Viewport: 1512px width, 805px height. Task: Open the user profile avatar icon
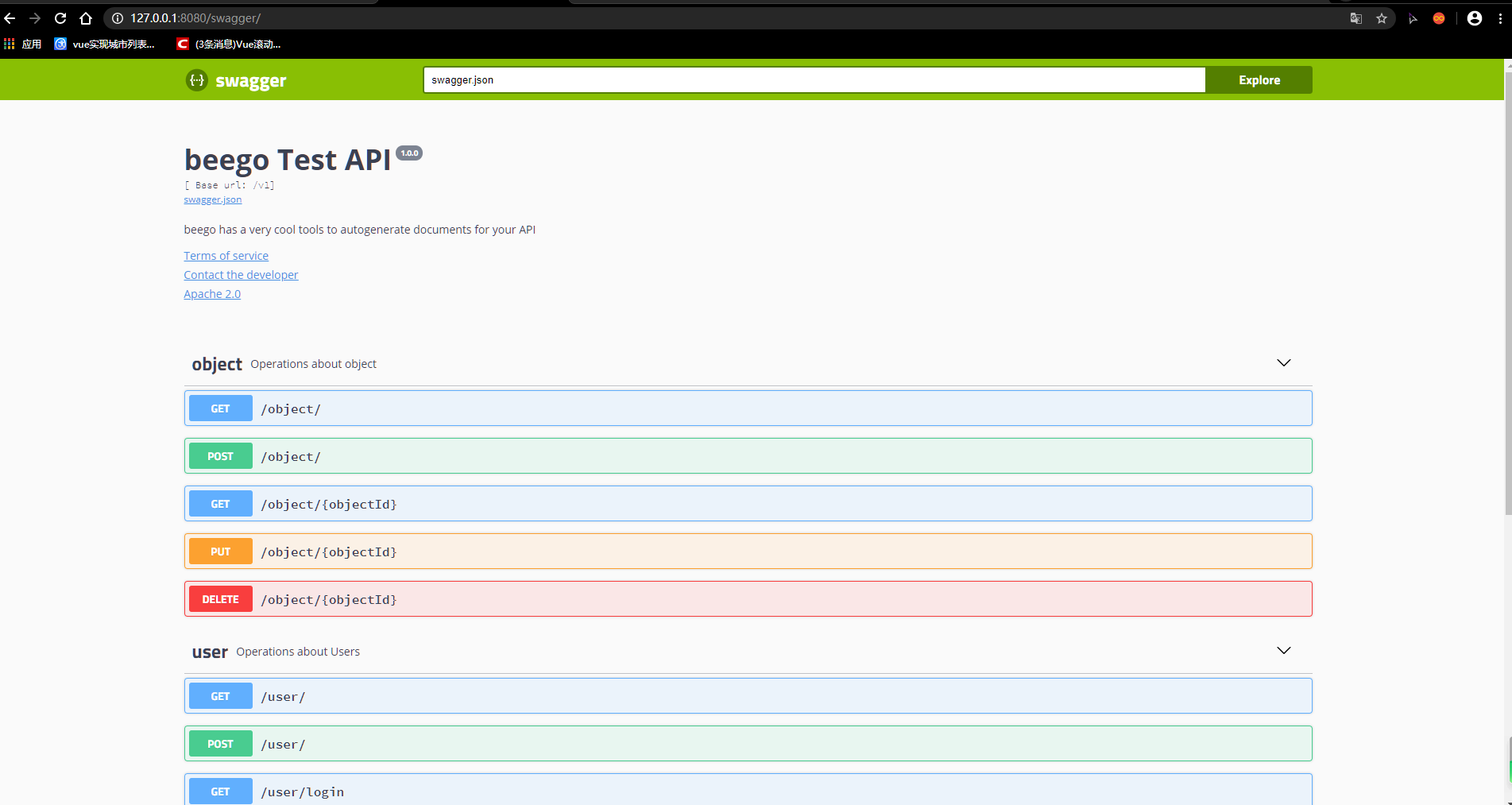tap(1475, 18)
